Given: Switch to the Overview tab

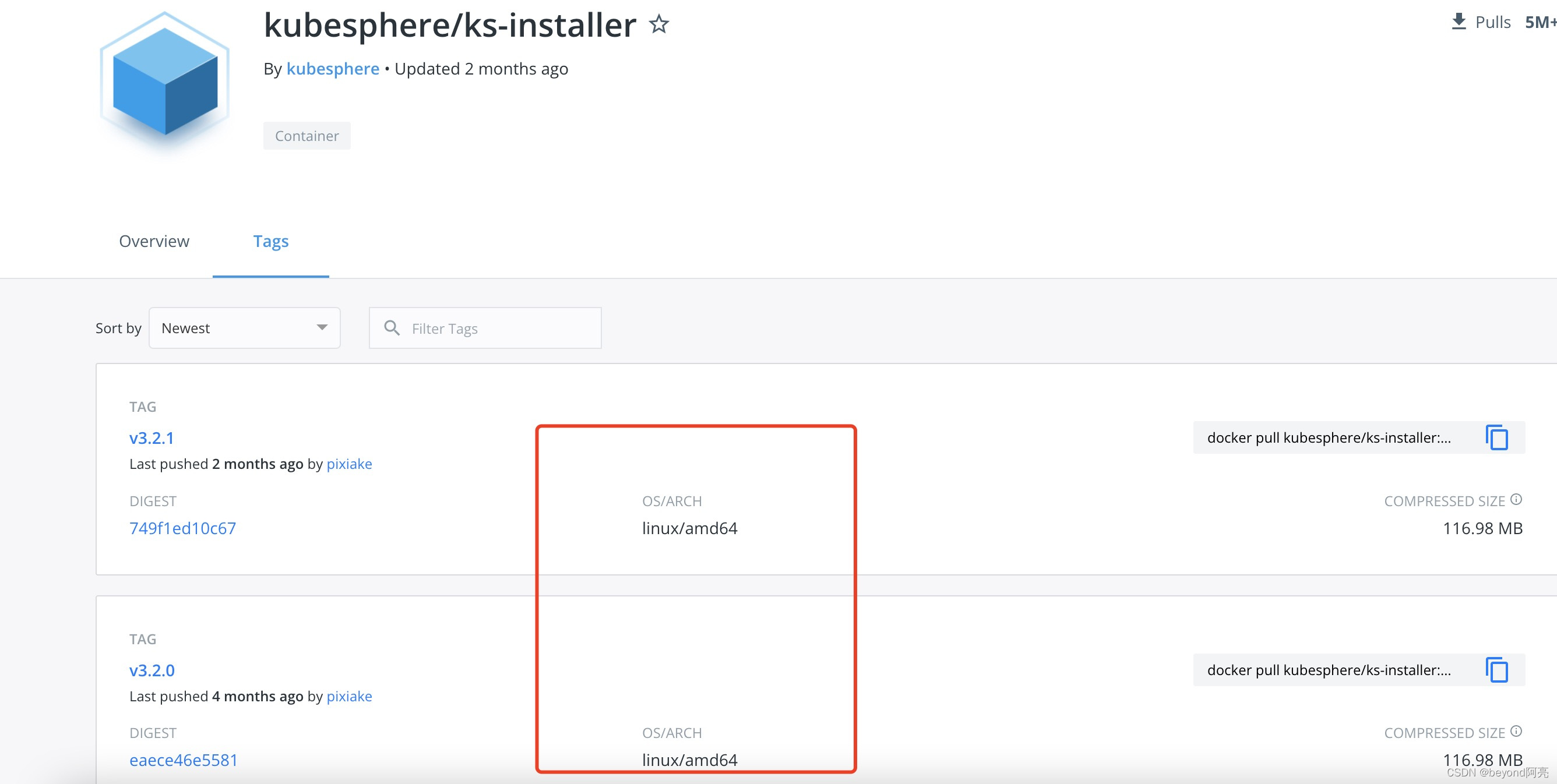Looking at the screenshot, I should [x=154, y=241].
